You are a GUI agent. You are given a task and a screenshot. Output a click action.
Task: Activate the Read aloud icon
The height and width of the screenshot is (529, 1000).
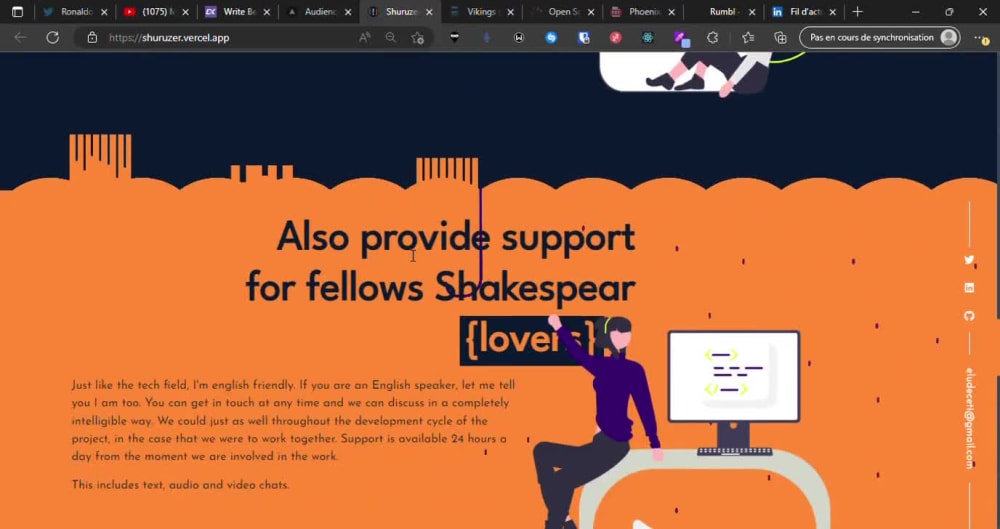tap(365, 38)
